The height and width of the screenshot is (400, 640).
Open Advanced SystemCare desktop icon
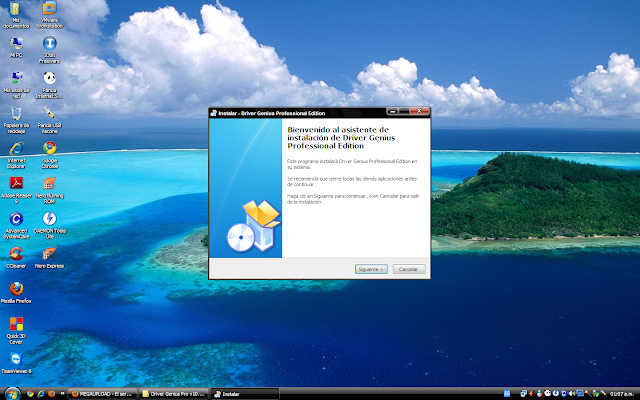(x=16, y=225)
